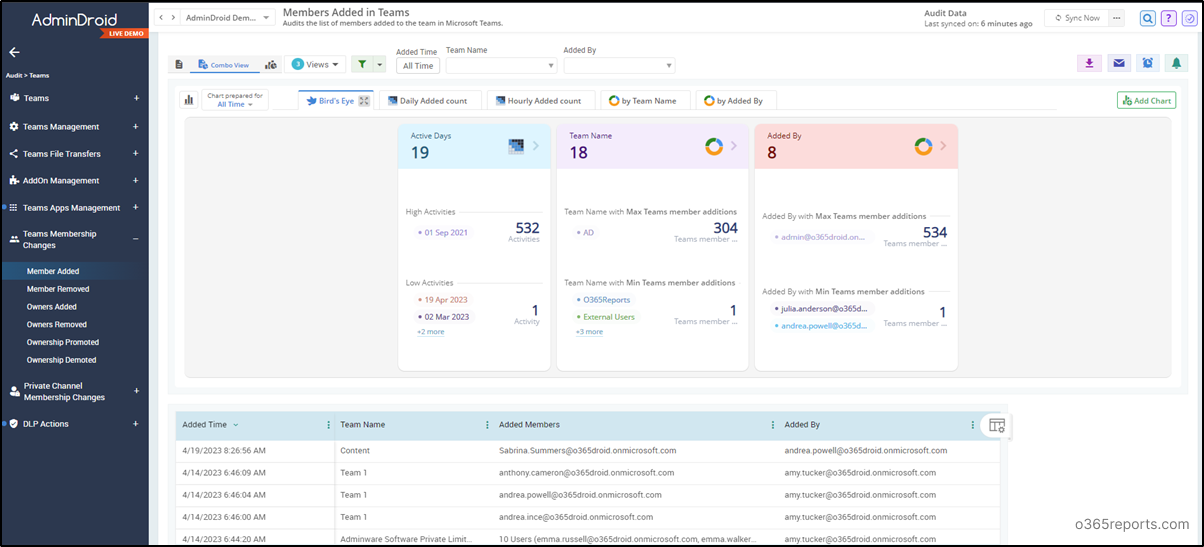Open the task status check icon
This screenshot has width=1204, height=547.
[1188, 18]
